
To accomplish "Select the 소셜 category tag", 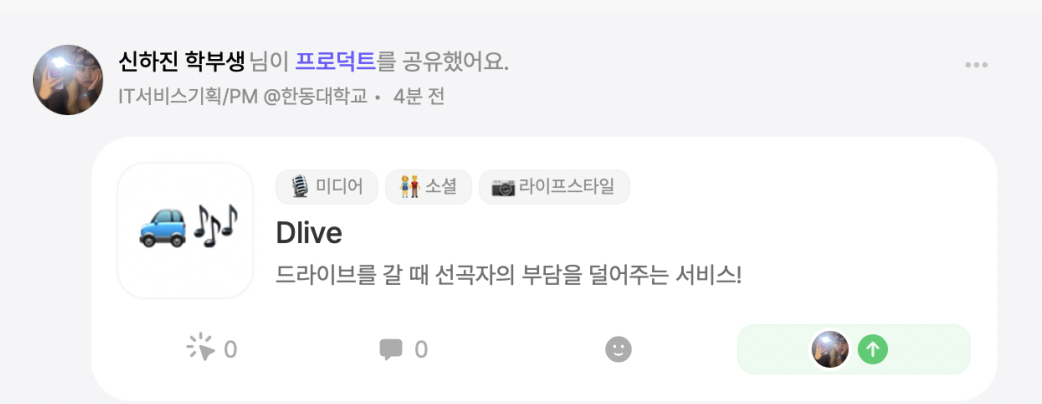I will [429, 187].
